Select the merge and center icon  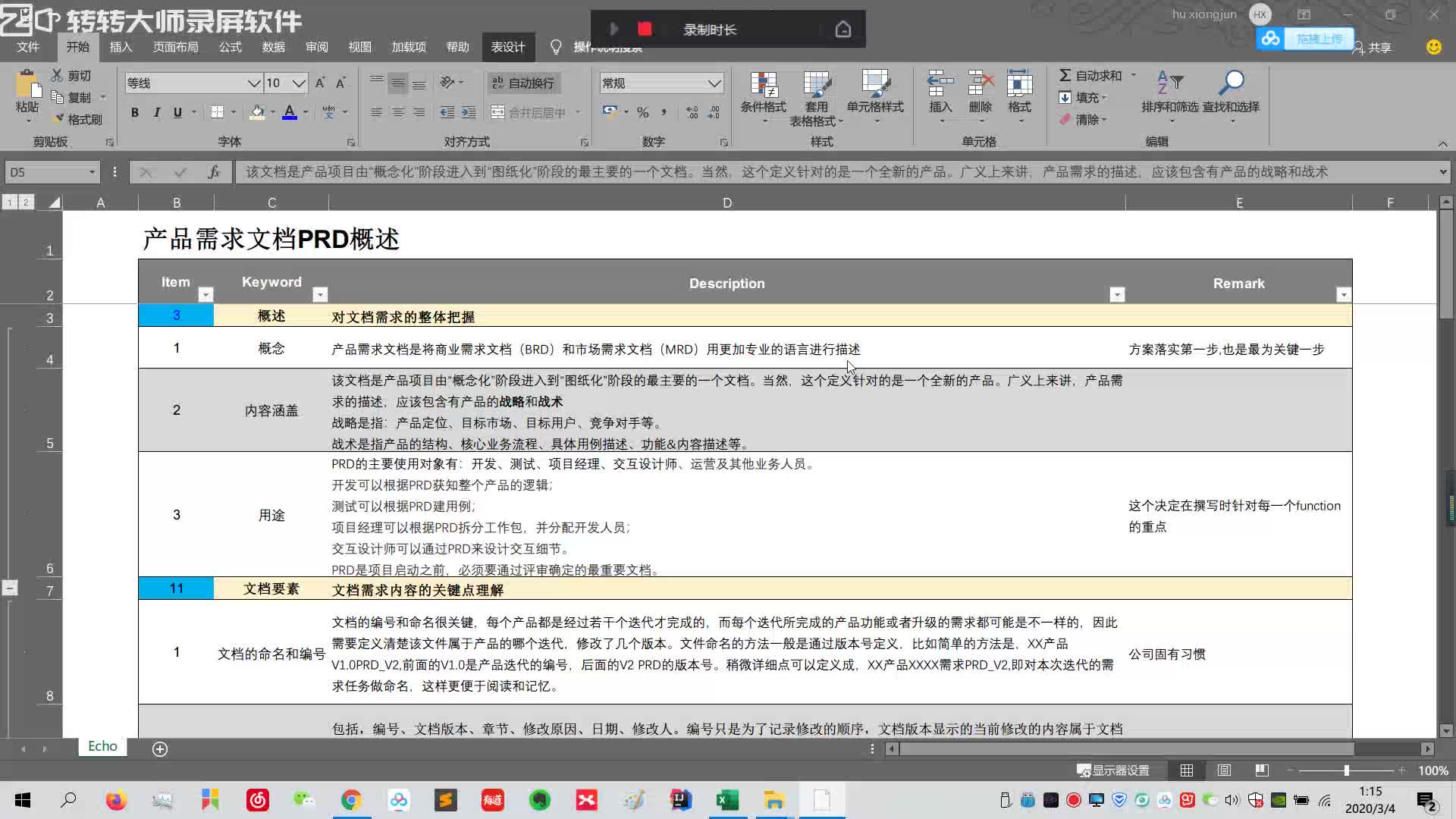pyautogui.click(x=500, y=111)
